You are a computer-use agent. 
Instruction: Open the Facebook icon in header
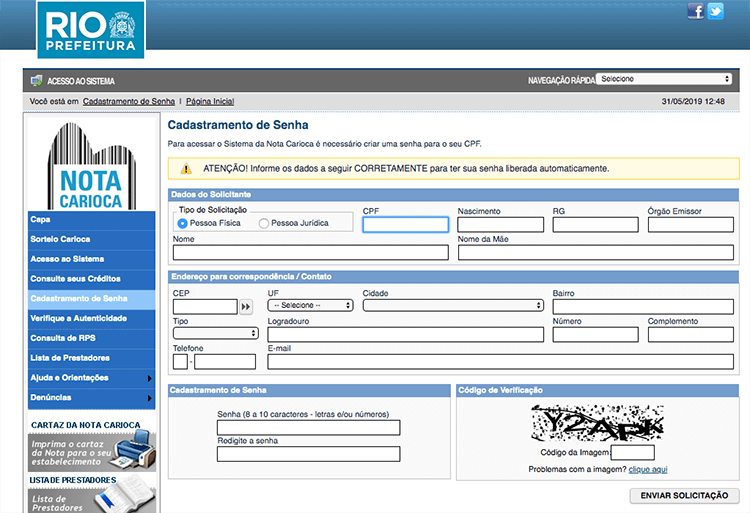[696, 11]
